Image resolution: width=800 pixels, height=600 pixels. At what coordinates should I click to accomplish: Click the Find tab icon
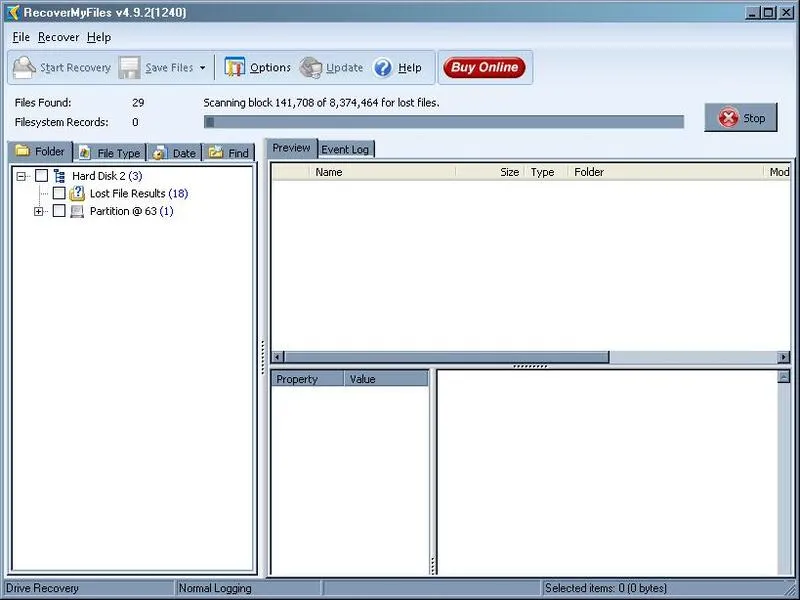[216, 152]
